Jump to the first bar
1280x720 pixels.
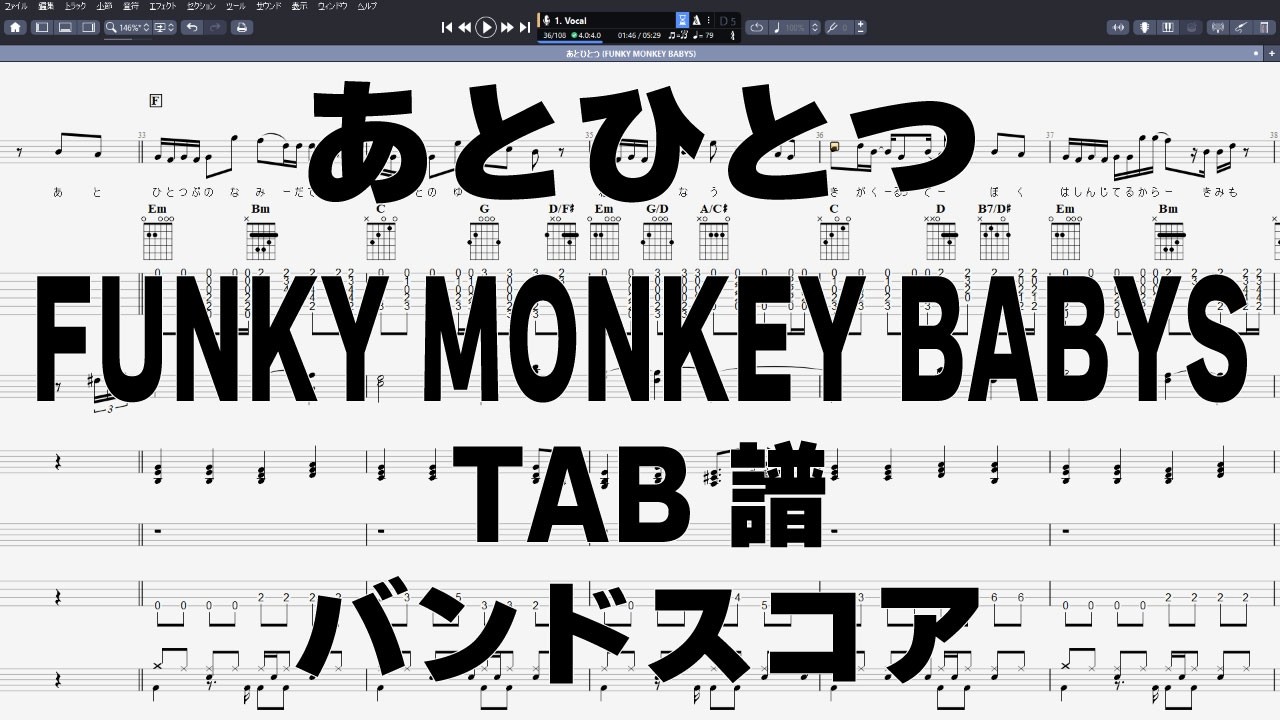click(446, 28)
